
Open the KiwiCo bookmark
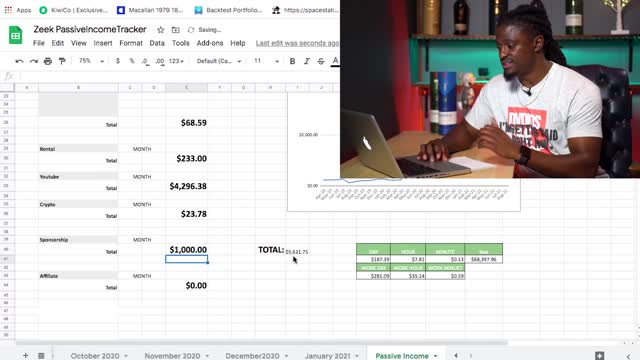[x=74, y=10]
